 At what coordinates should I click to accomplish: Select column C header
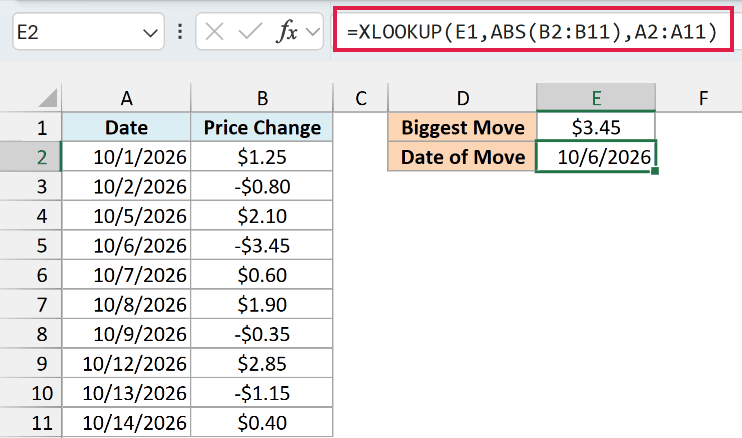(x=361, y=98)
